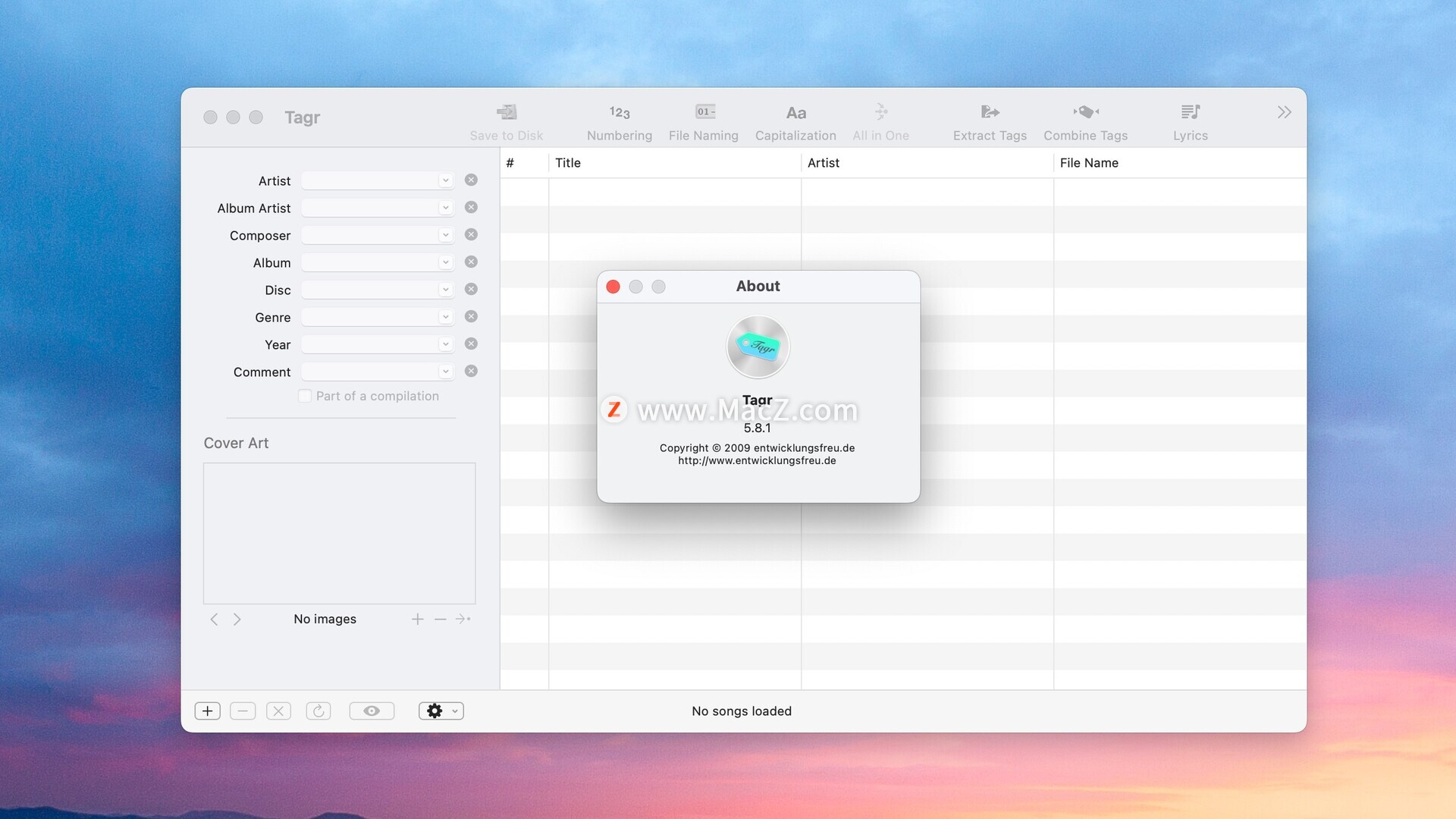Open the gear actions dropdown menu
This screenshot has width=1456, height=819.
(441, 711)
